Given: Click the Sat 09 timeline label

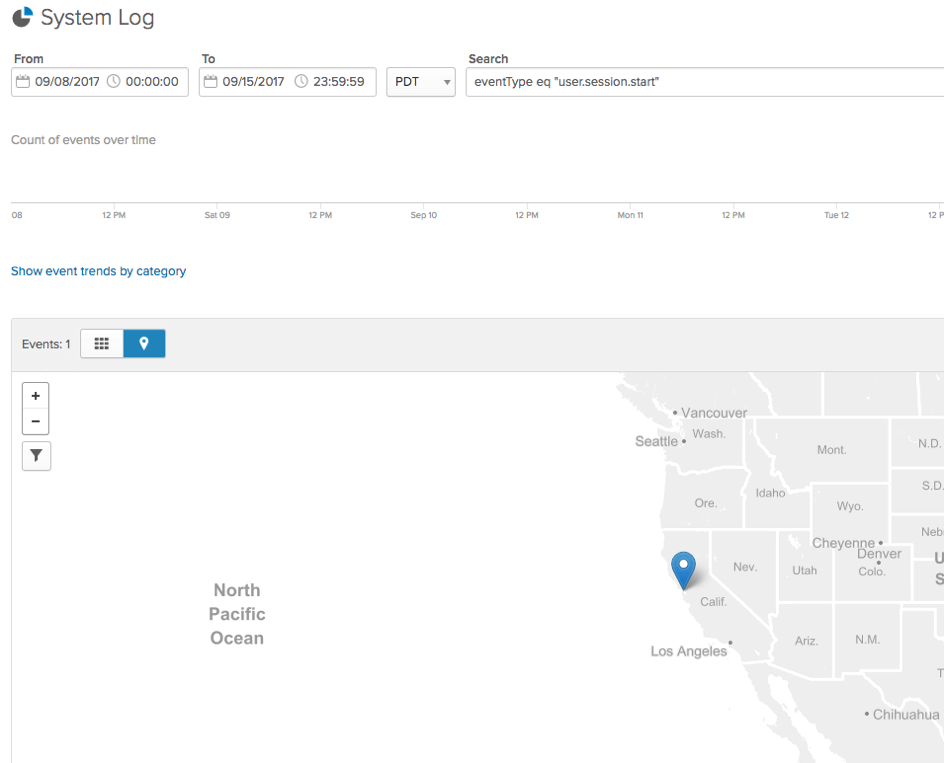Looking at the screenshot, I should tap(217, 215).
